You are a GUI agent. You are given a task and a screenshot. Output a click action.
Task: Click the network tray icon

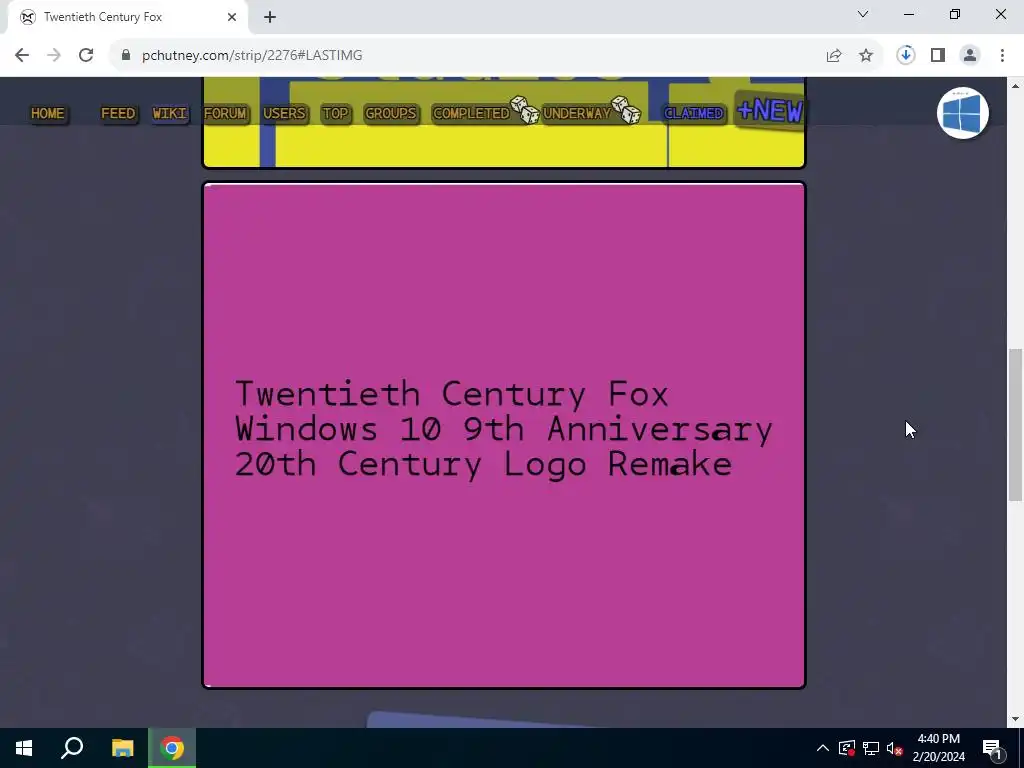coord(871,748)
